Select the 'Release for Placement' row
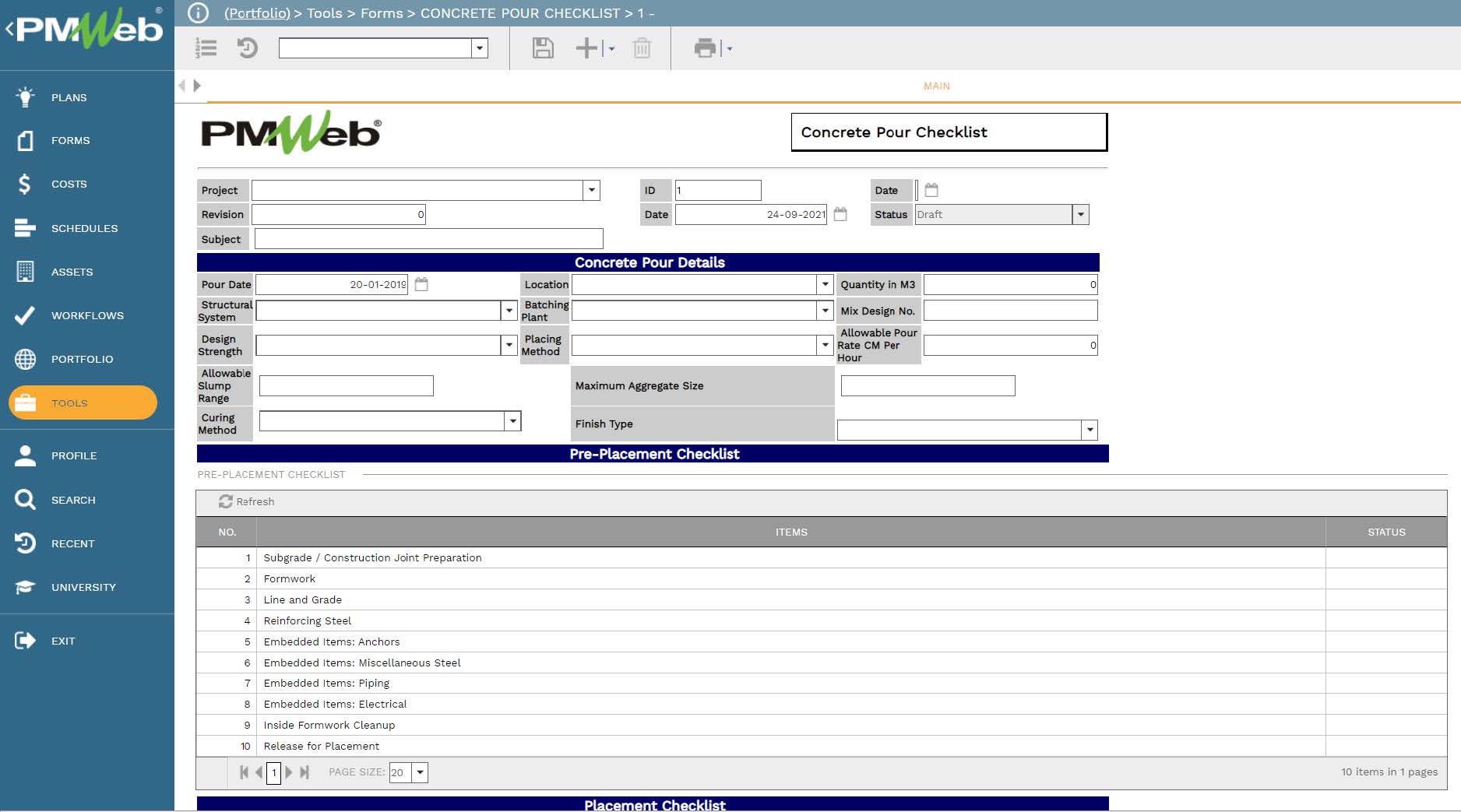The width and height of the screenshot is (1461, 812). pyautogui.click(x=822, y=746)
